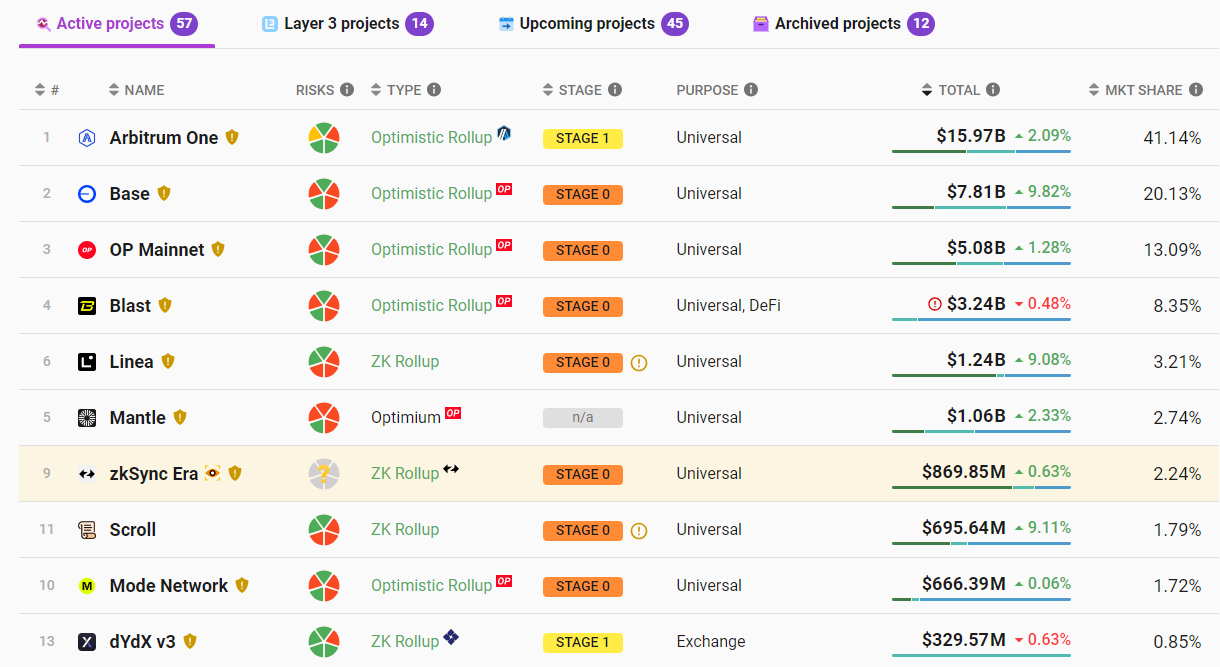Click the Exchange purpose cell
Image resolution: width=1220 pixels, height=667 pixels.
click(711, 642)
